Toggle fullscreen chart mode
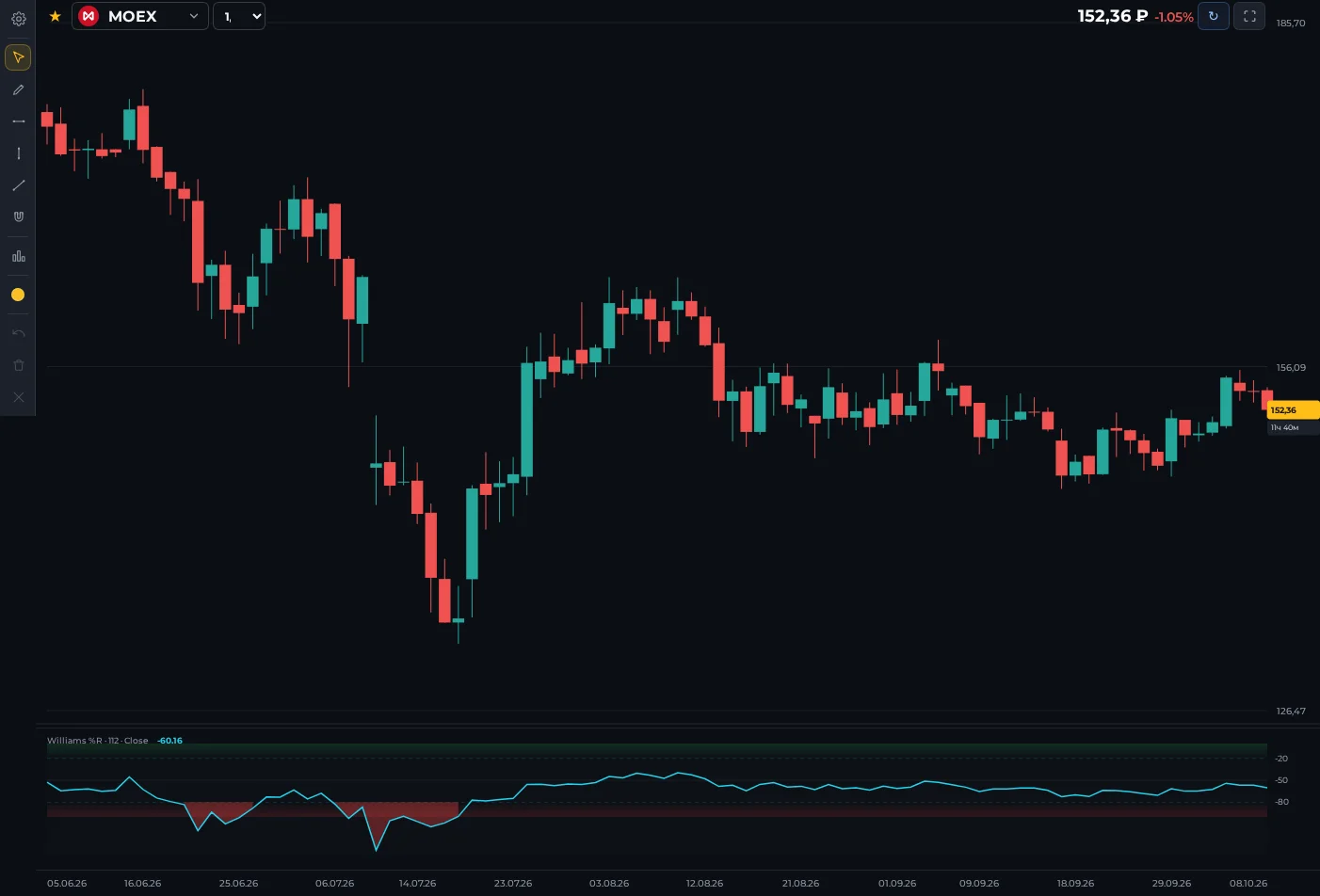 pyautogui.click(x=1249, y=16)
